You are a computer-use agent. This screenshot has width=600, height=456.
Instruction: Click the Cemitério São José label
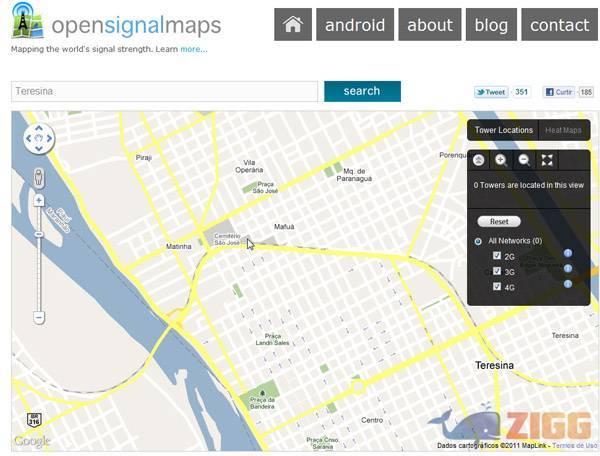227,239
